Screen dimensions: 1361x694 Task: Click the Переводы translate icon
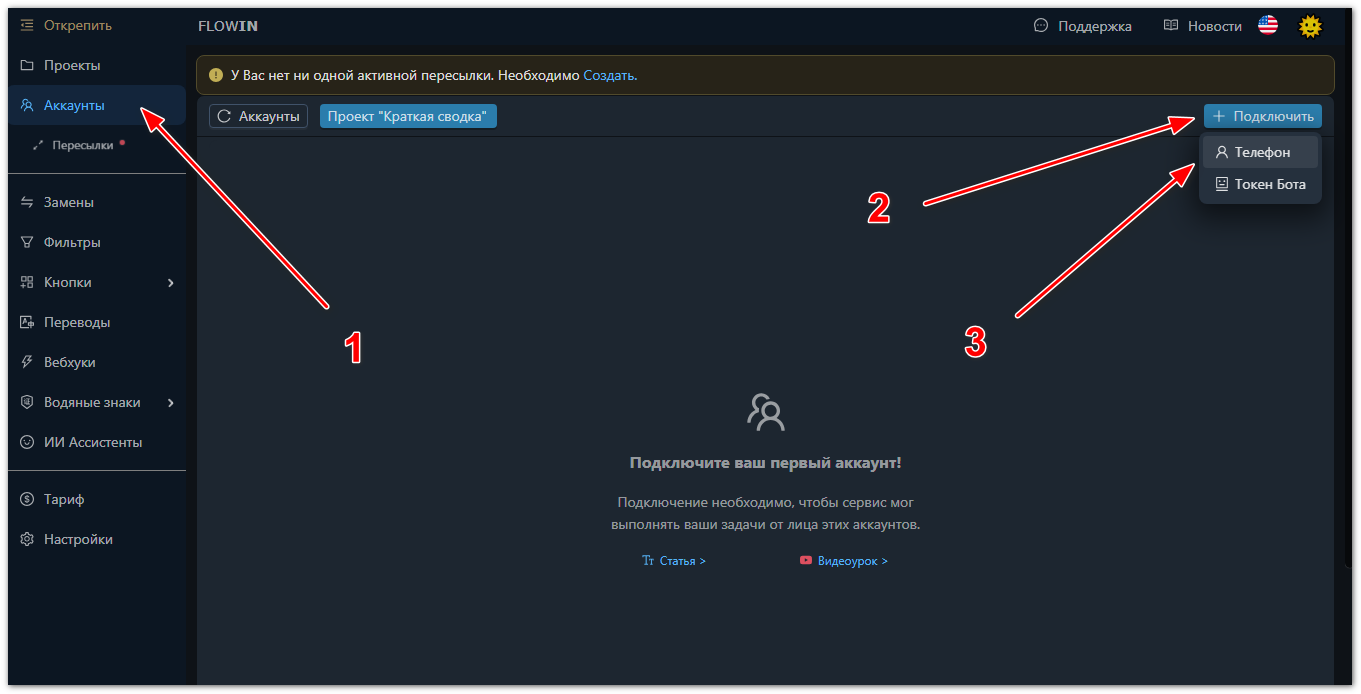[x=27, y=322]
